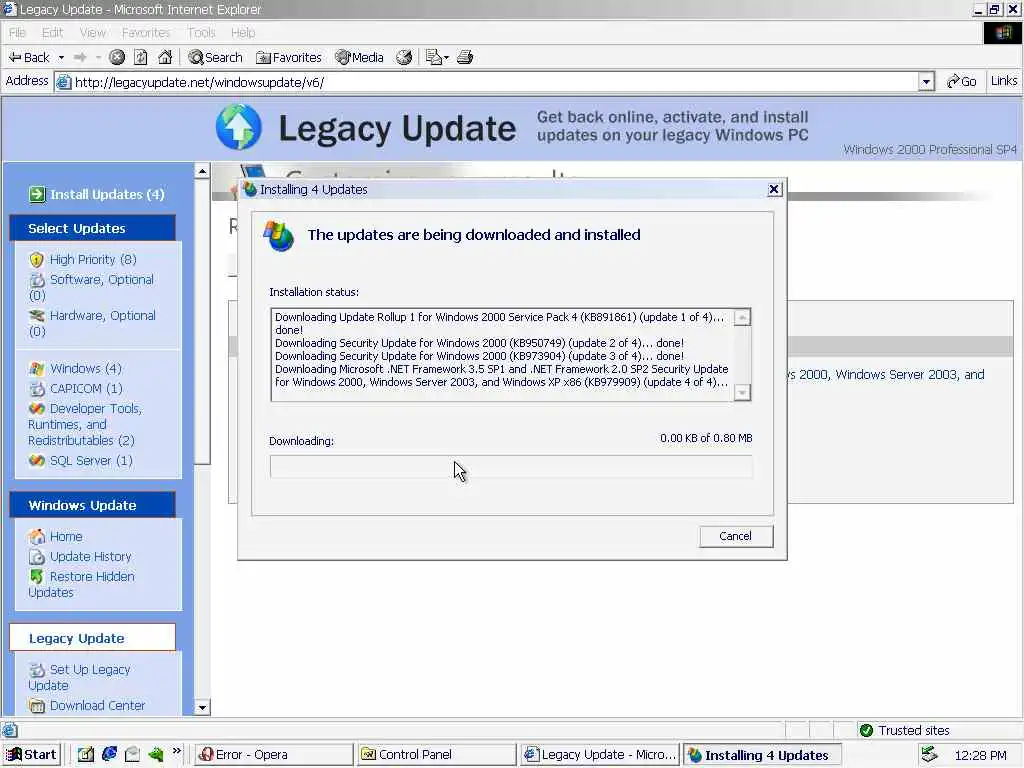Screen dimensions: 1024x768
Task: Open the Media toolbar button
Action: click(x=359, y=57)
